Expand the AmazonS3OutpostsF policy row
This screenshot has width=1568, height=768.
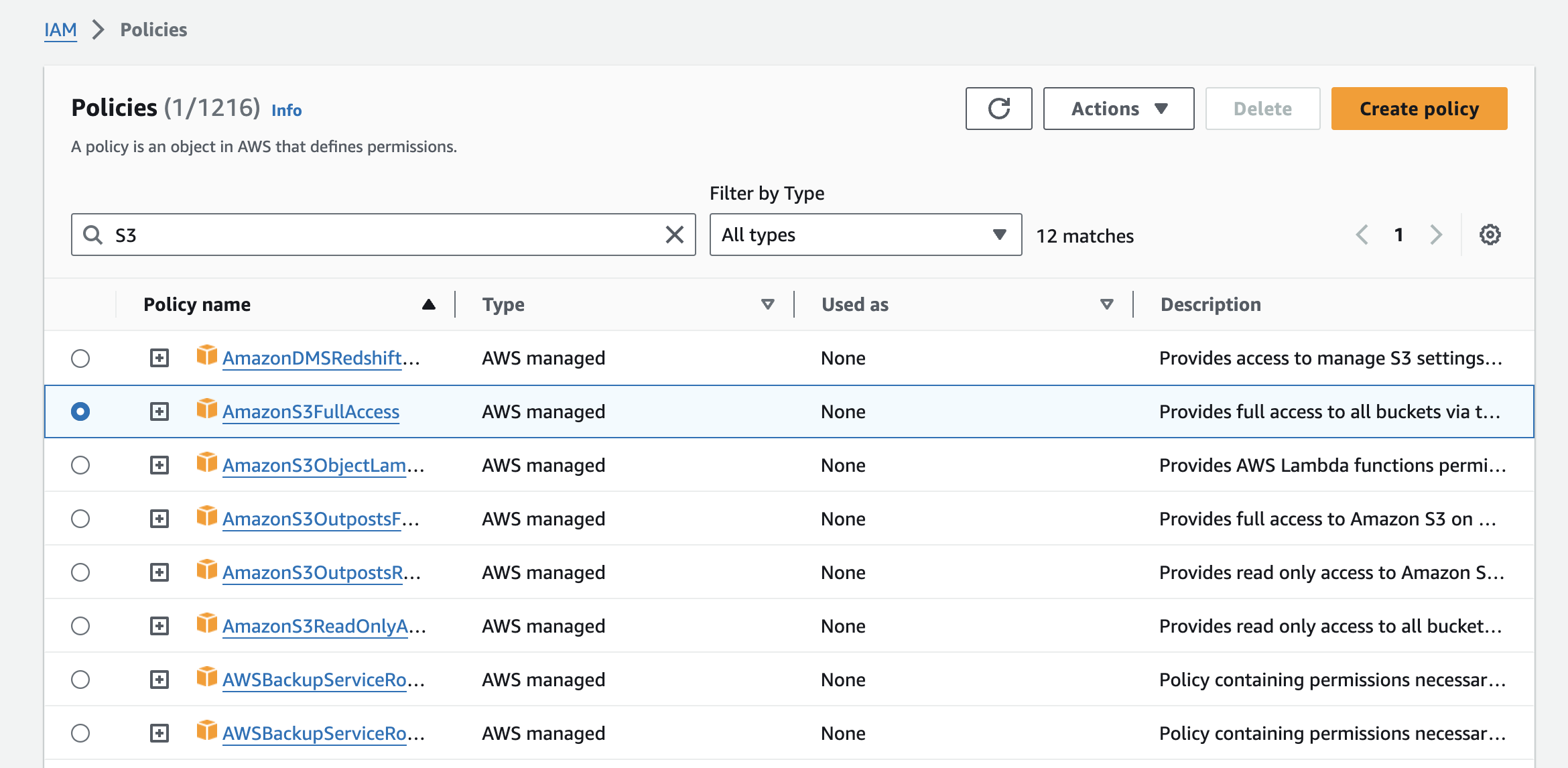click(x=159, y=519)
